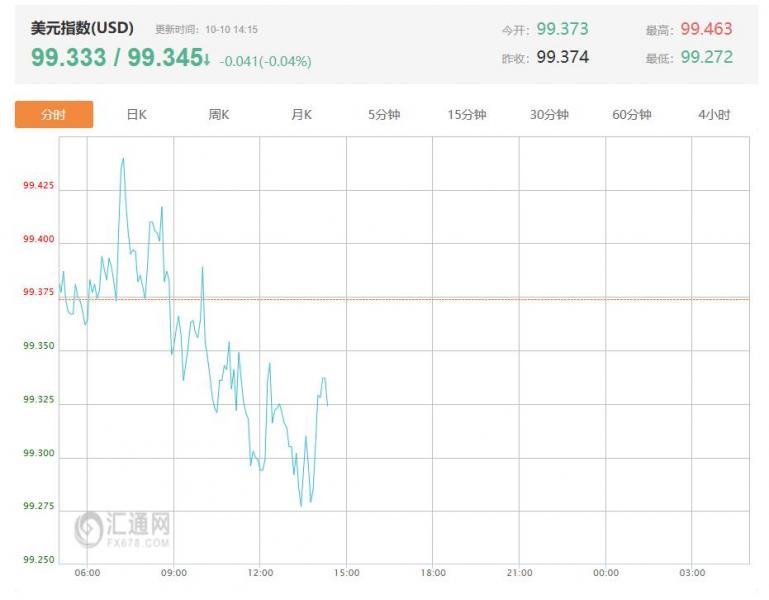Click the 昨收 value 99.374
This screenshot has height=600, width=769.
point(562,57)
